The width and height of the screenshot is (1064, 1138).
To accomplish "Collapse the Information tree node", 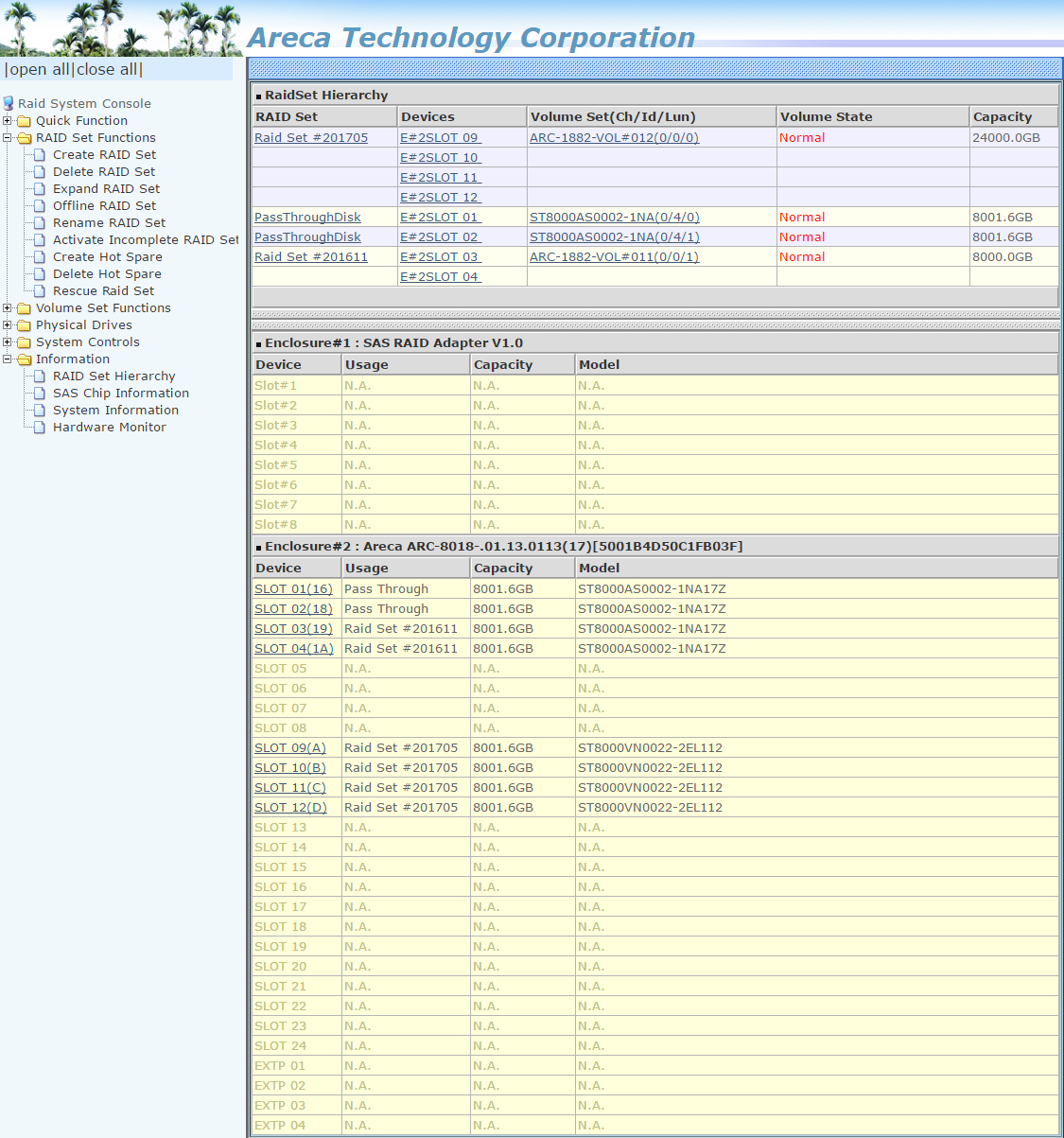I will 8,359.
